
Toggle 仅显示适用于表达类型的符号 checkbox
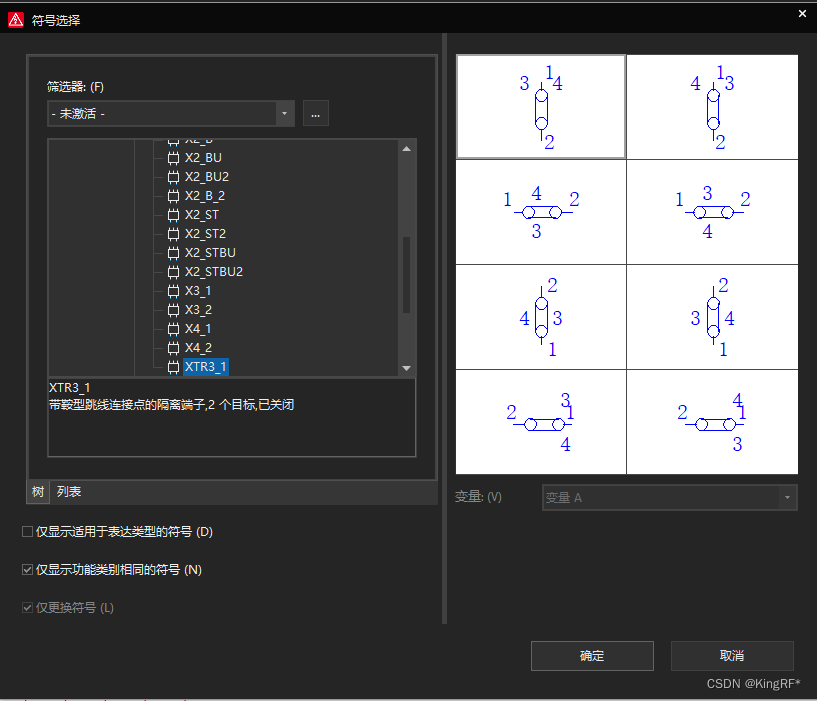coord(28,532)
